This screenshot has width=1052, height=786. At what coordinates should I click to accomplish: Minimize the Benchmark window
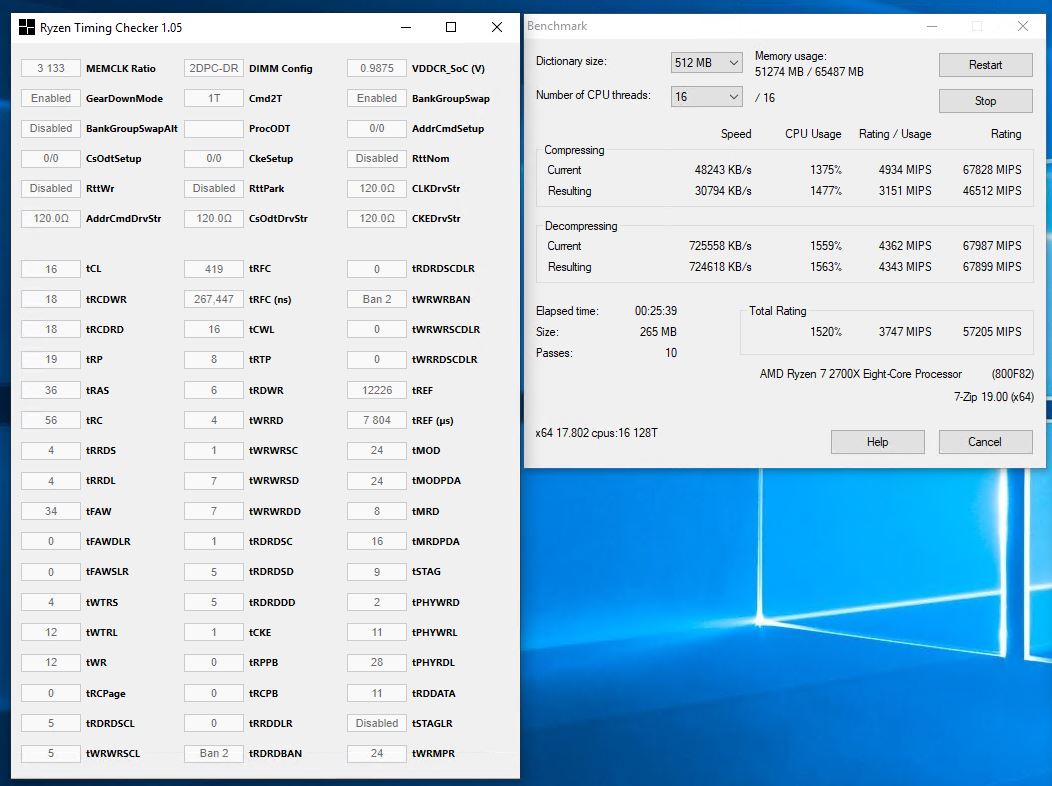point(931,27)
